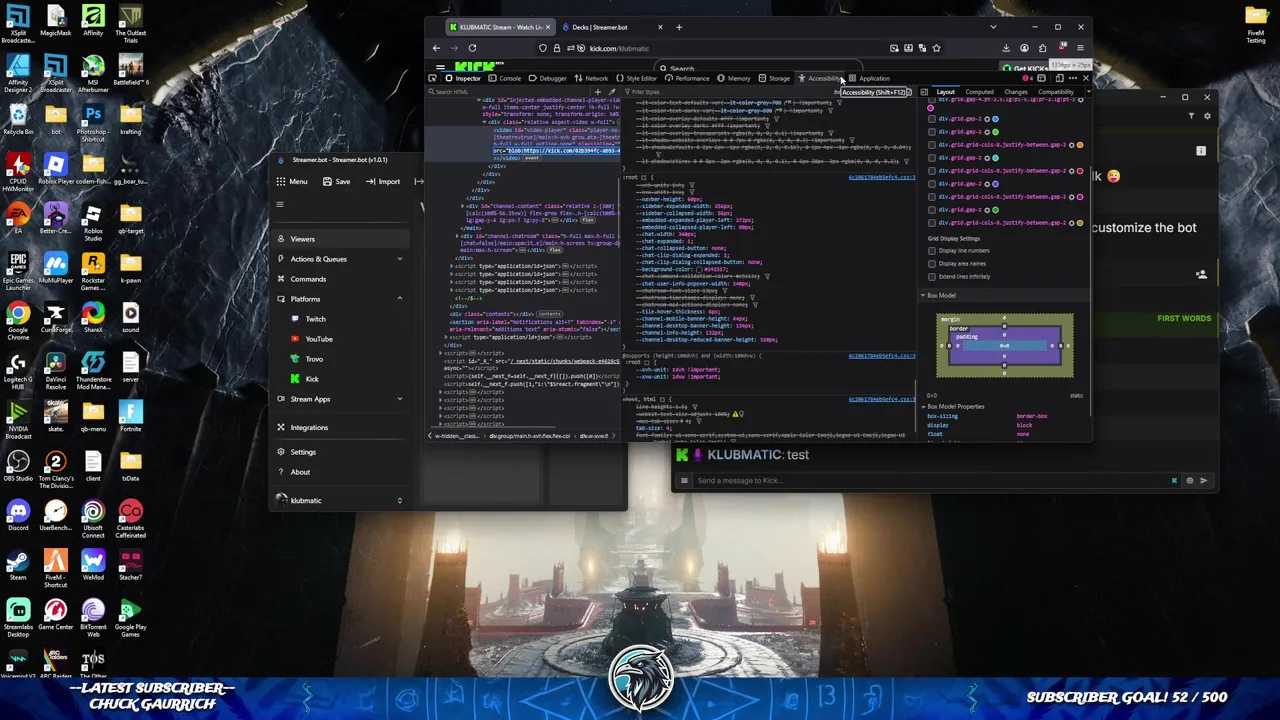This screenshot has height=720, width=1280.
Task: Open Commands in Streamer.bot sidebar
Action: 342,279
